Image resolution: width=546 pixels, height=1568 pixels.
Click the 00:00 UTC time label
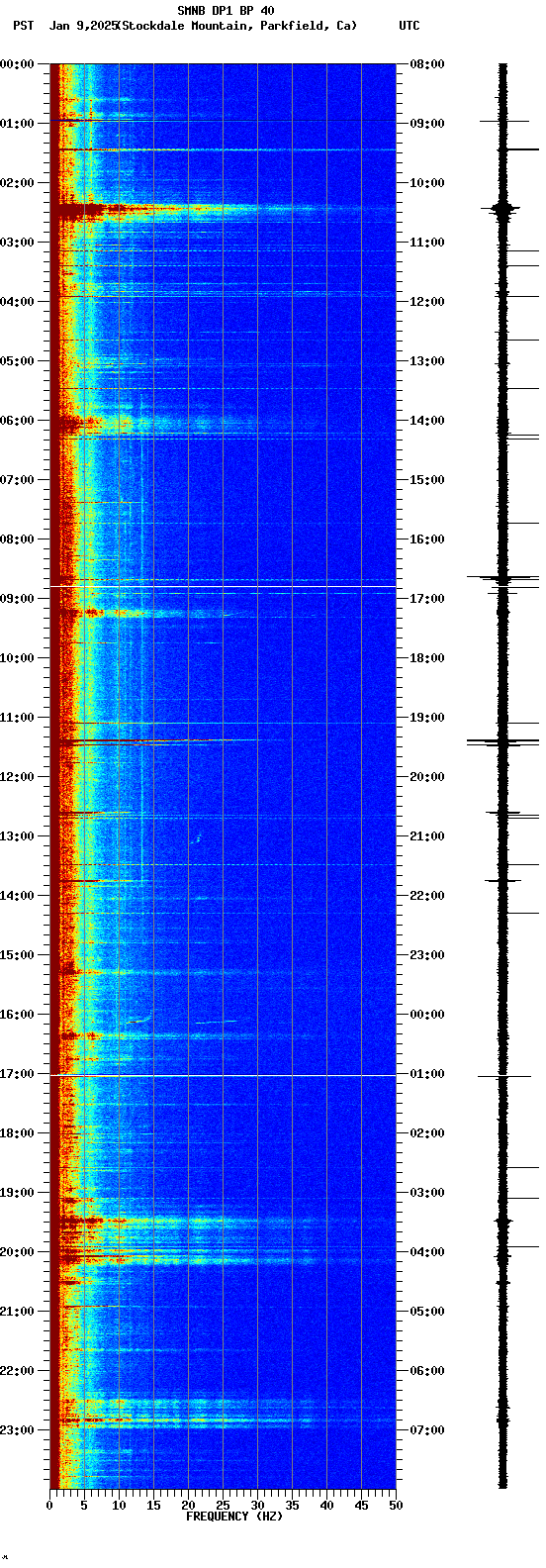(427, 1015)
